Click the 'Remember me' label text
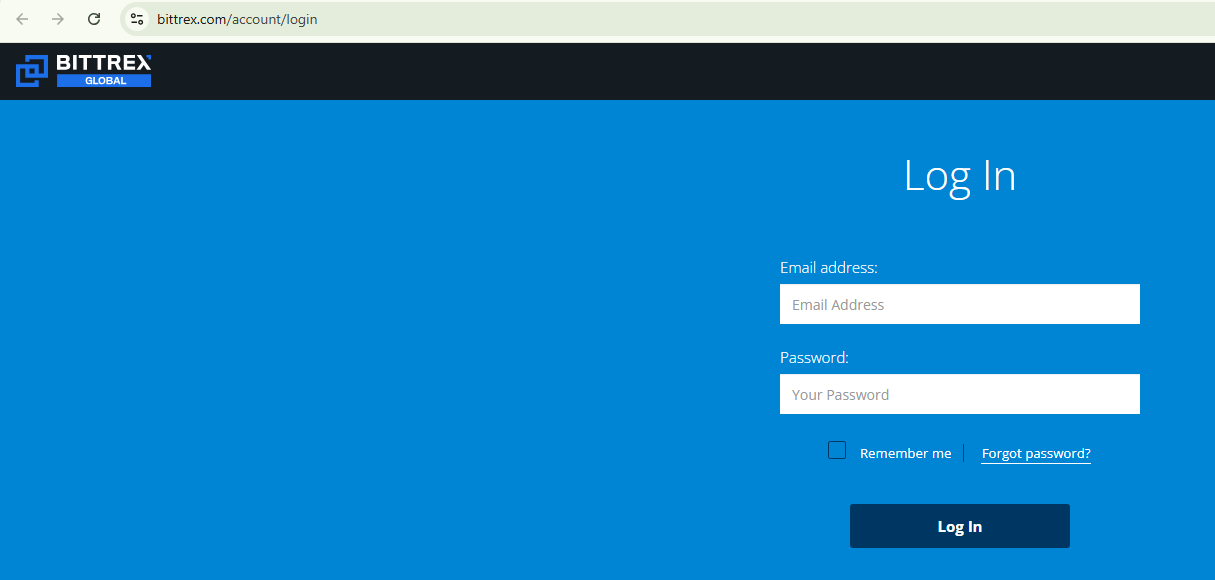The image size is (1215, 580). pyautogui.click(x=905, y=454)
